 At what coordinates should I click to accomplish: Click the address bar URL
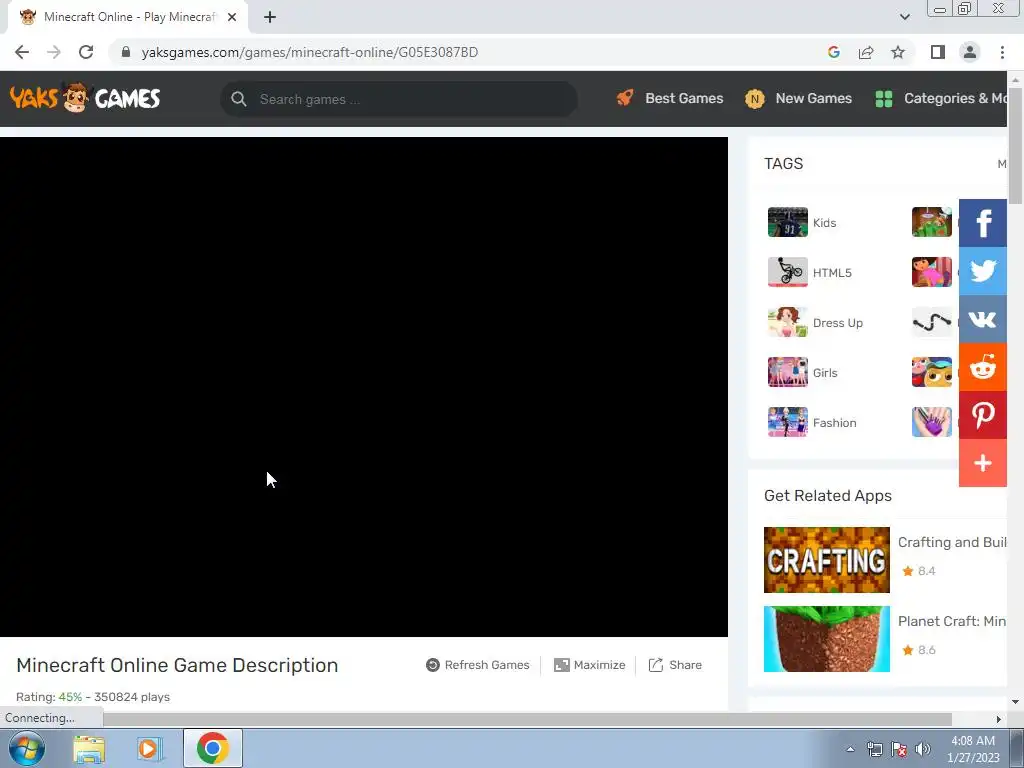(310, 52)
